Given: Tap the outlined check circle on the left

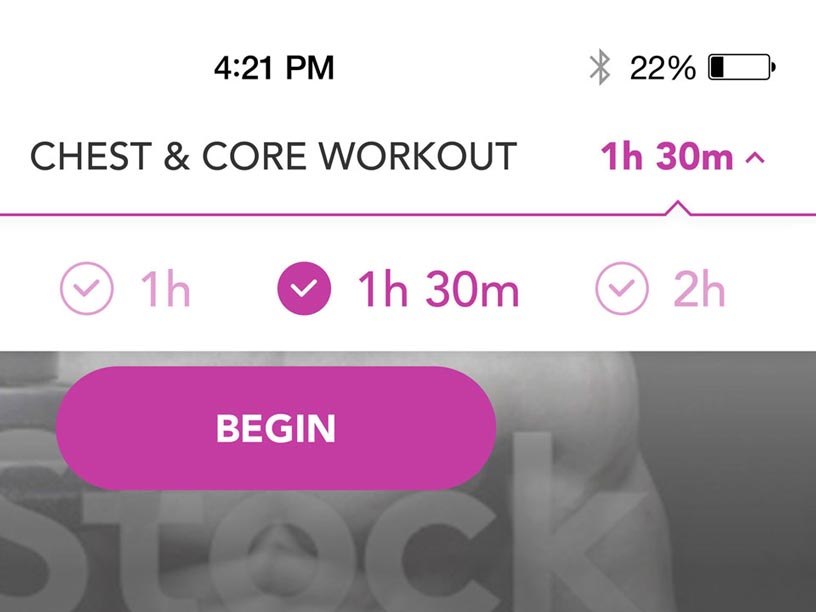Looking at the screenshot, I should click(x=85, y=289).
